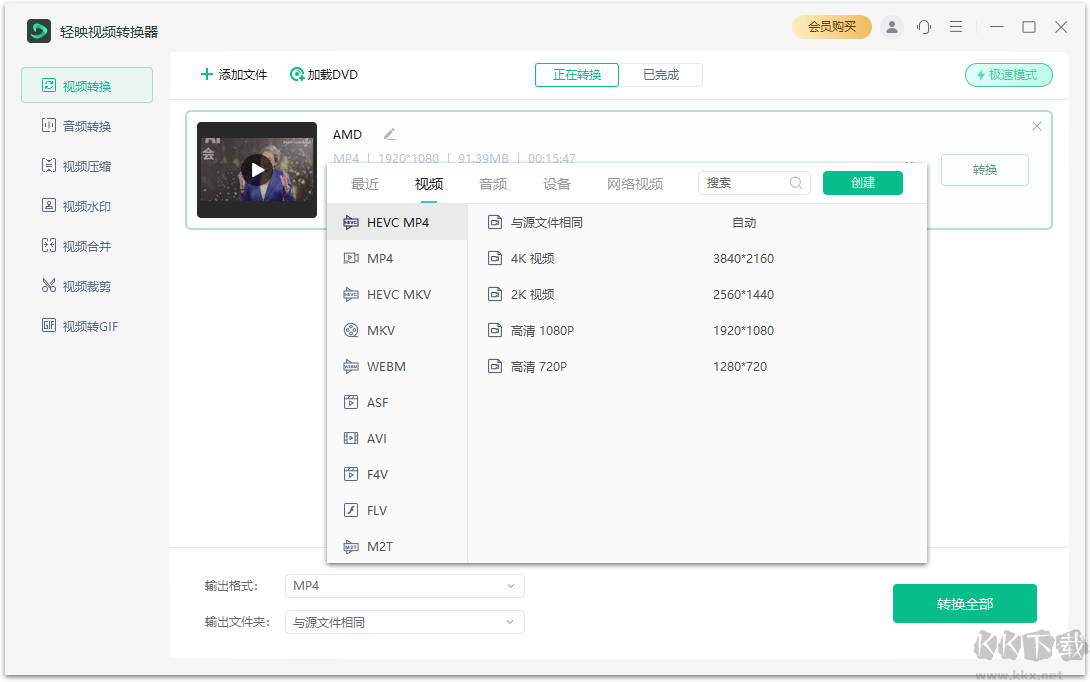Open the 音频转换 sidebar section
Screen dimensions: 1090x682
click(87, 126)
